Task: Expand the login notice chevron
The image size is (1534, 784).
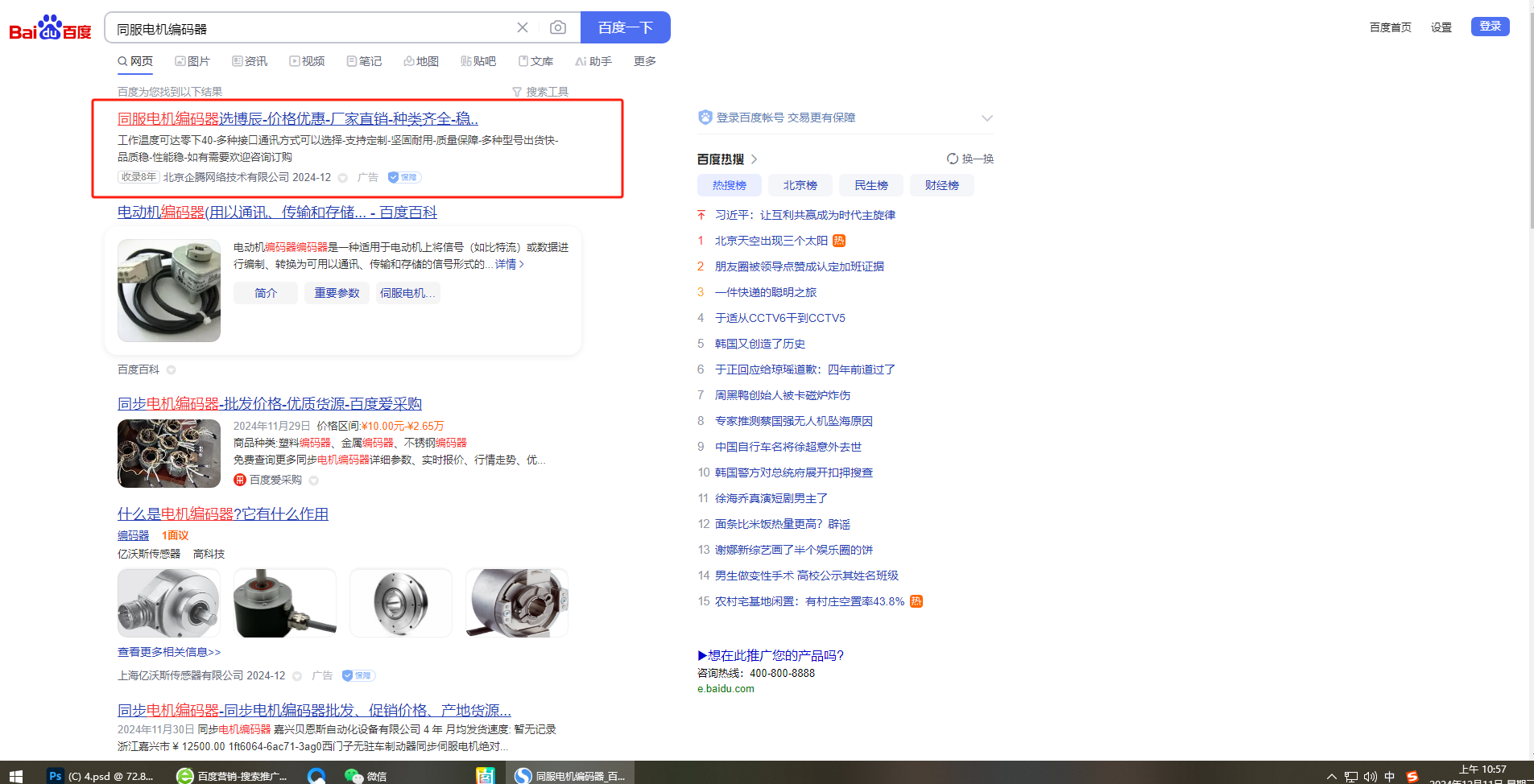Action: coord(986,118)
